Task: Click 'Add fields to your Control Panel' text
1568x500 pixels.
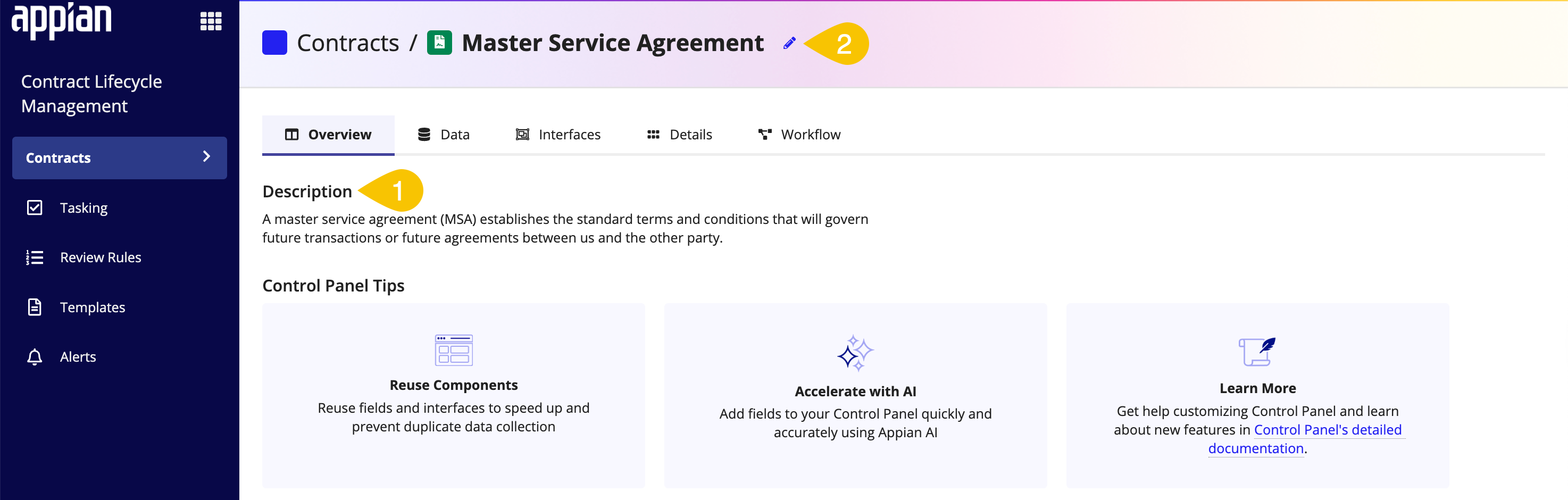Action: [x=855, y=423]
